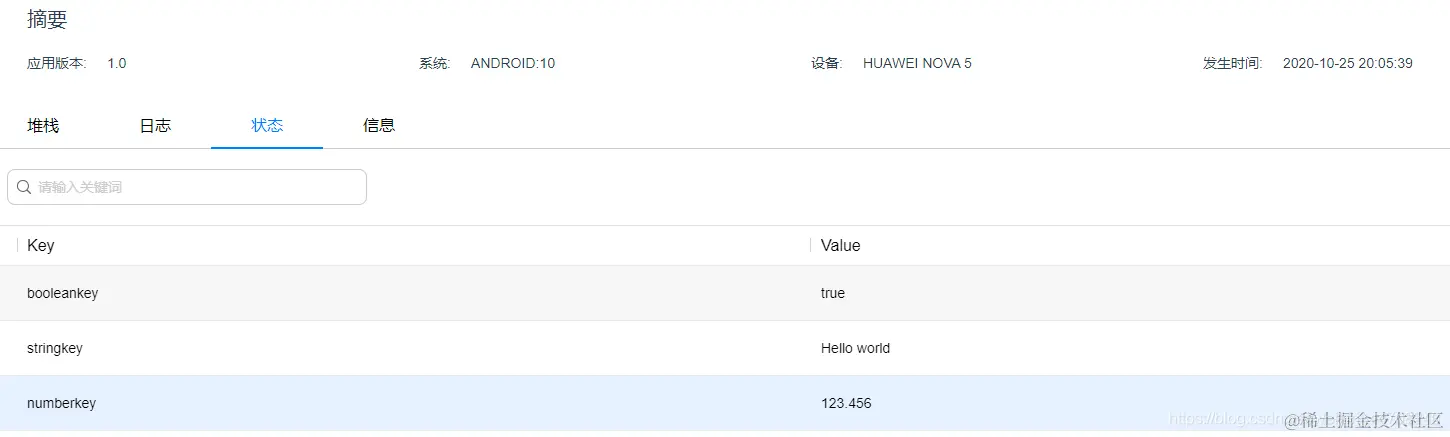Open the 信息 tab
1450x437 pixels.
[x=379, y=126]
